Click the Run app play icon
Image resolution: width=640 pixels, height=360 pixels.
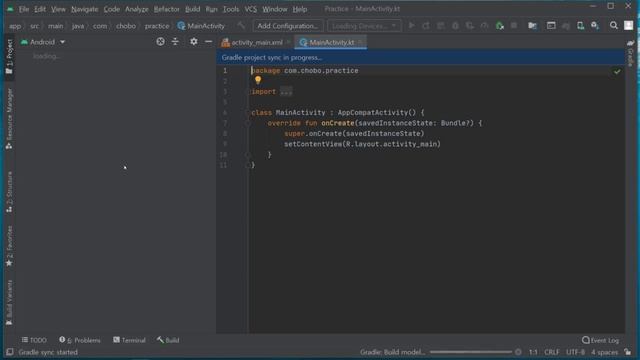point(411,26)
